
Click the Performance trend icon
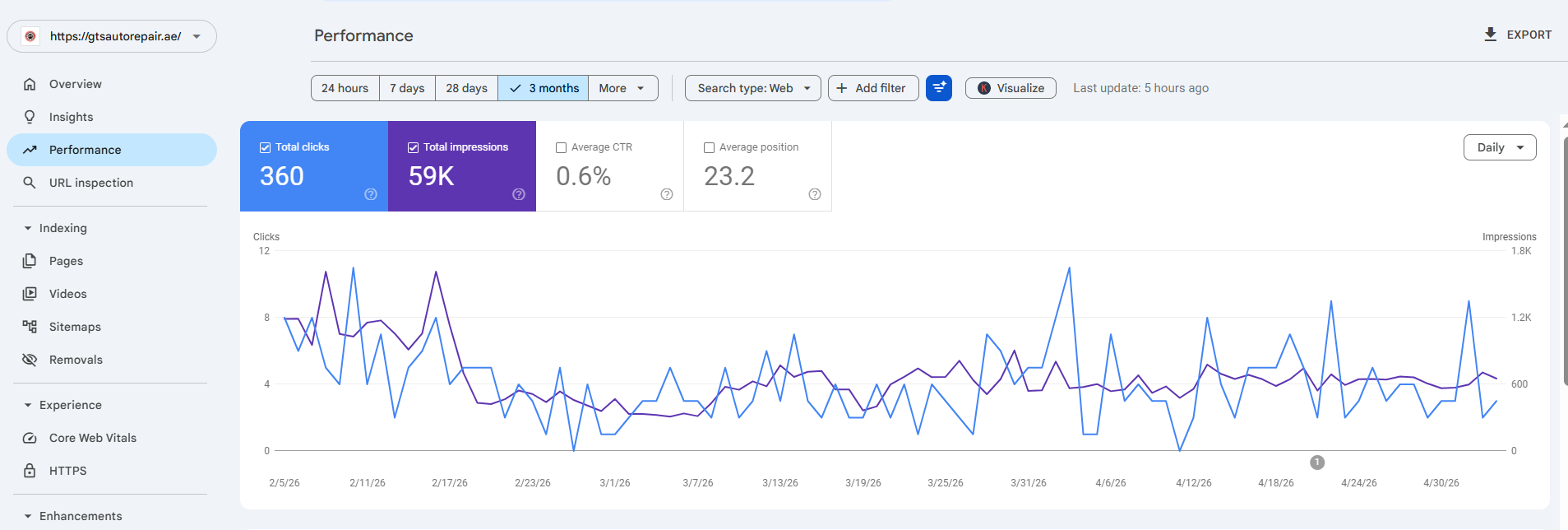pyautogui.click(x=30, y=150)
